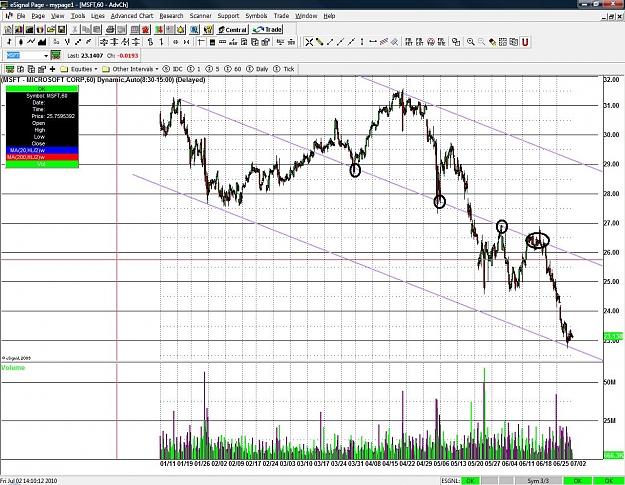Viewport: 625px width, 485px height.
Task: Switch chart type to area mountain
Action: [x=42, y=42]
